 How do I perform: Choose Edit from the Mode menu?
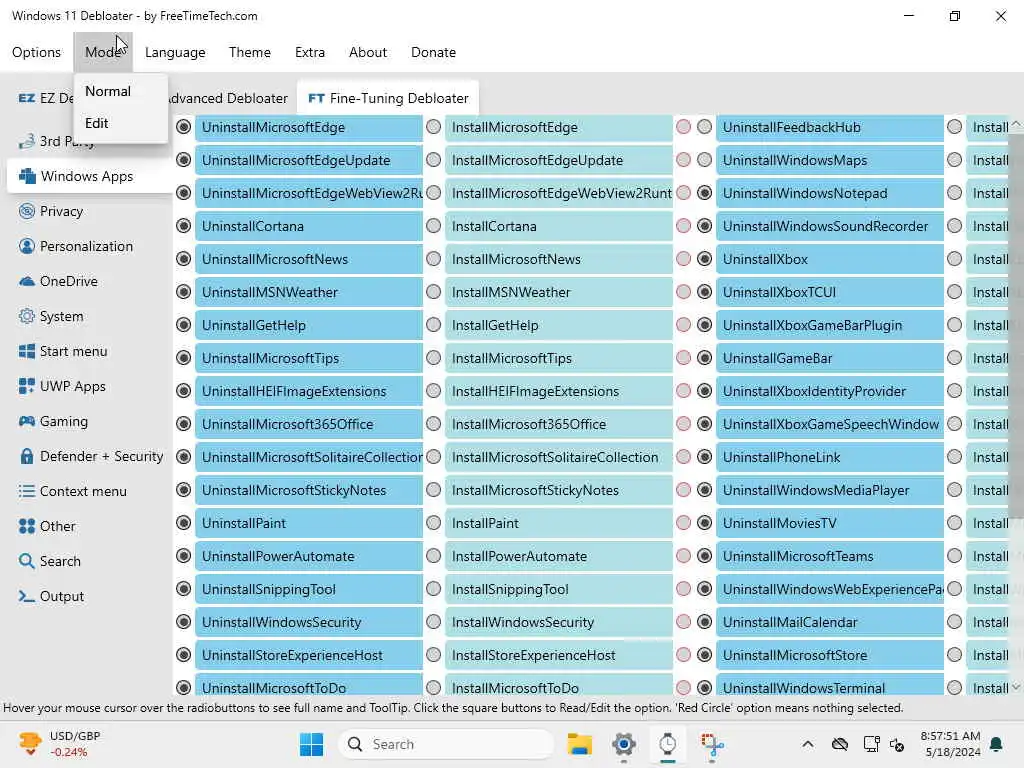click(x=121, y=123)
